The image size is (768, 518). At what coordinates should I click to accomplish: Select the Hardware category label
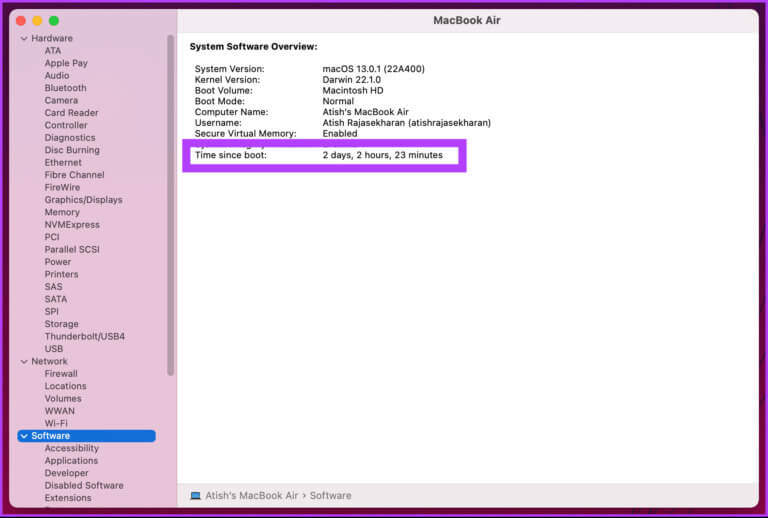point(52,38)
